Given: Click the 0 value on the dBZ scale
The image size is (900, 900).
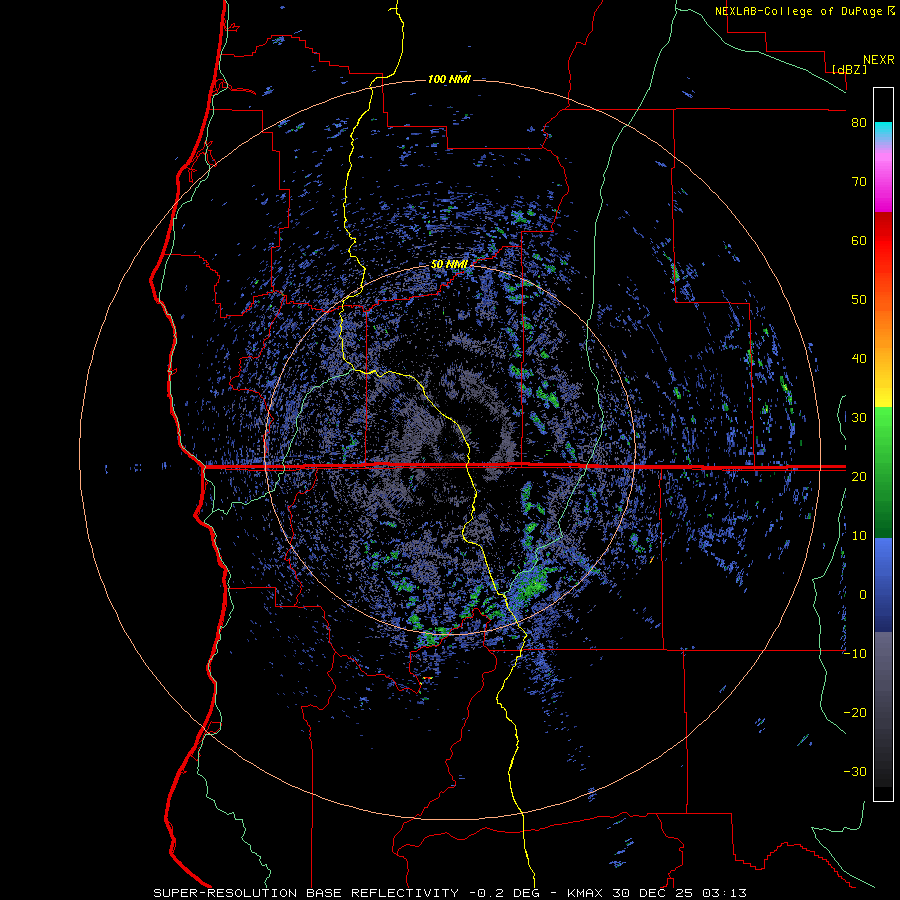Looking at the screenshot, I should tap(862, 595).
